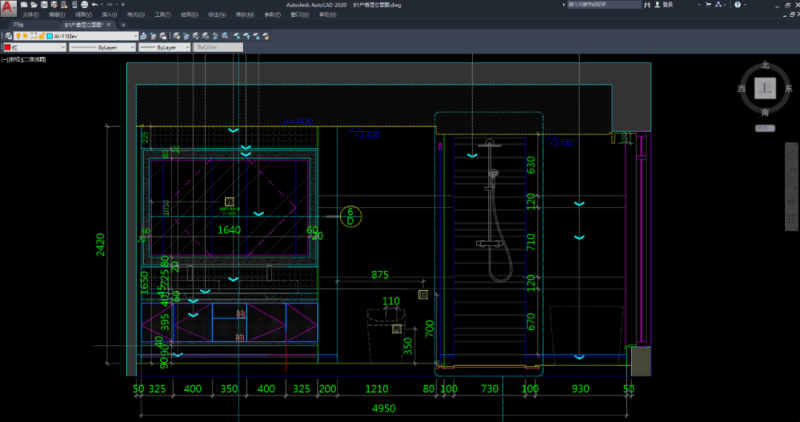Toggle the layer lock icon
This screenshot has width=800, height=422.
coord(44,35)
